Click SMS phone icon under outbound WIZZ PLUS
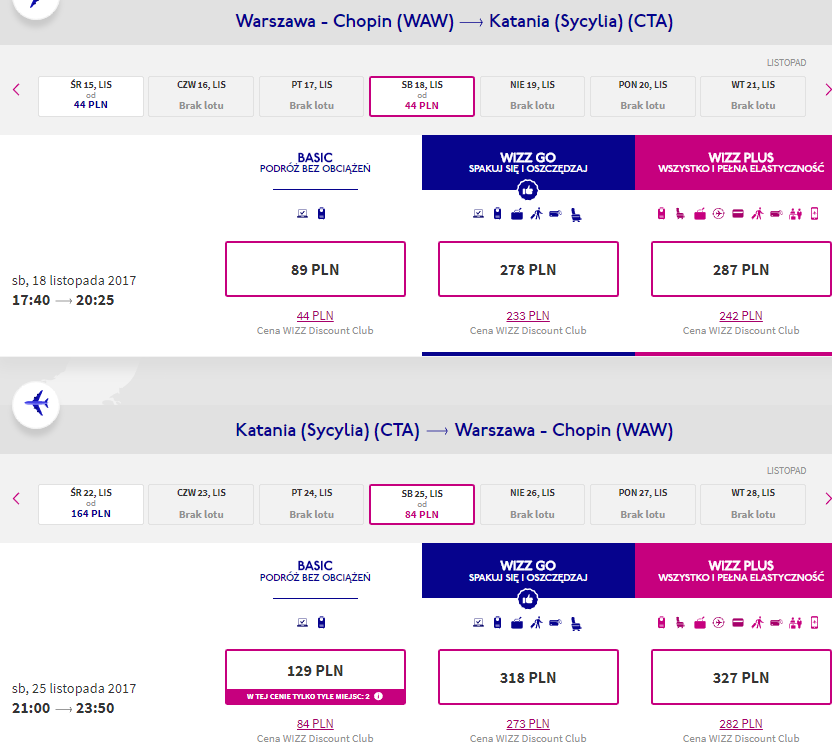 pos(814,214)
